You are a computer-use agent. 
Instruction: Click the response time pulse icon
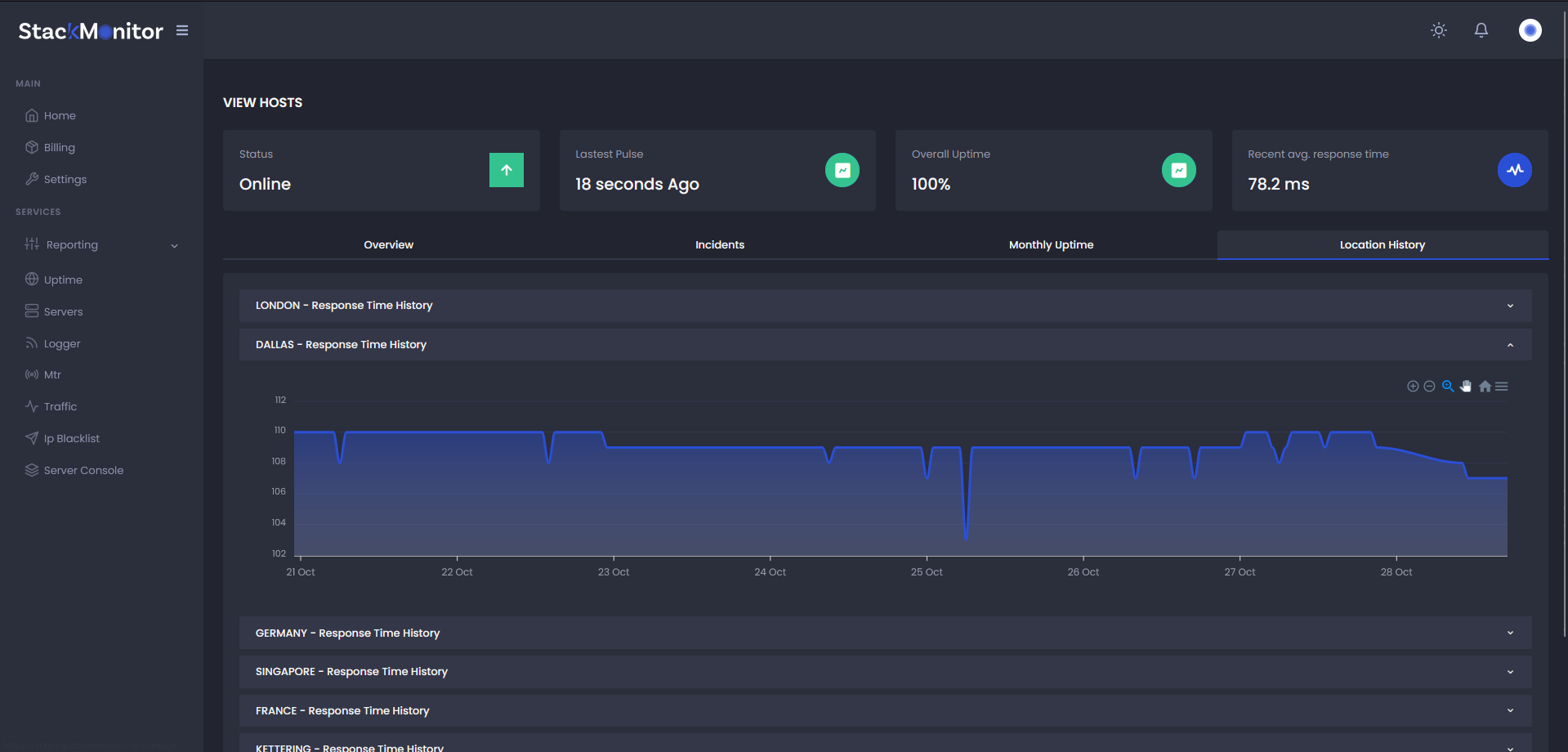pos(1515,170)
